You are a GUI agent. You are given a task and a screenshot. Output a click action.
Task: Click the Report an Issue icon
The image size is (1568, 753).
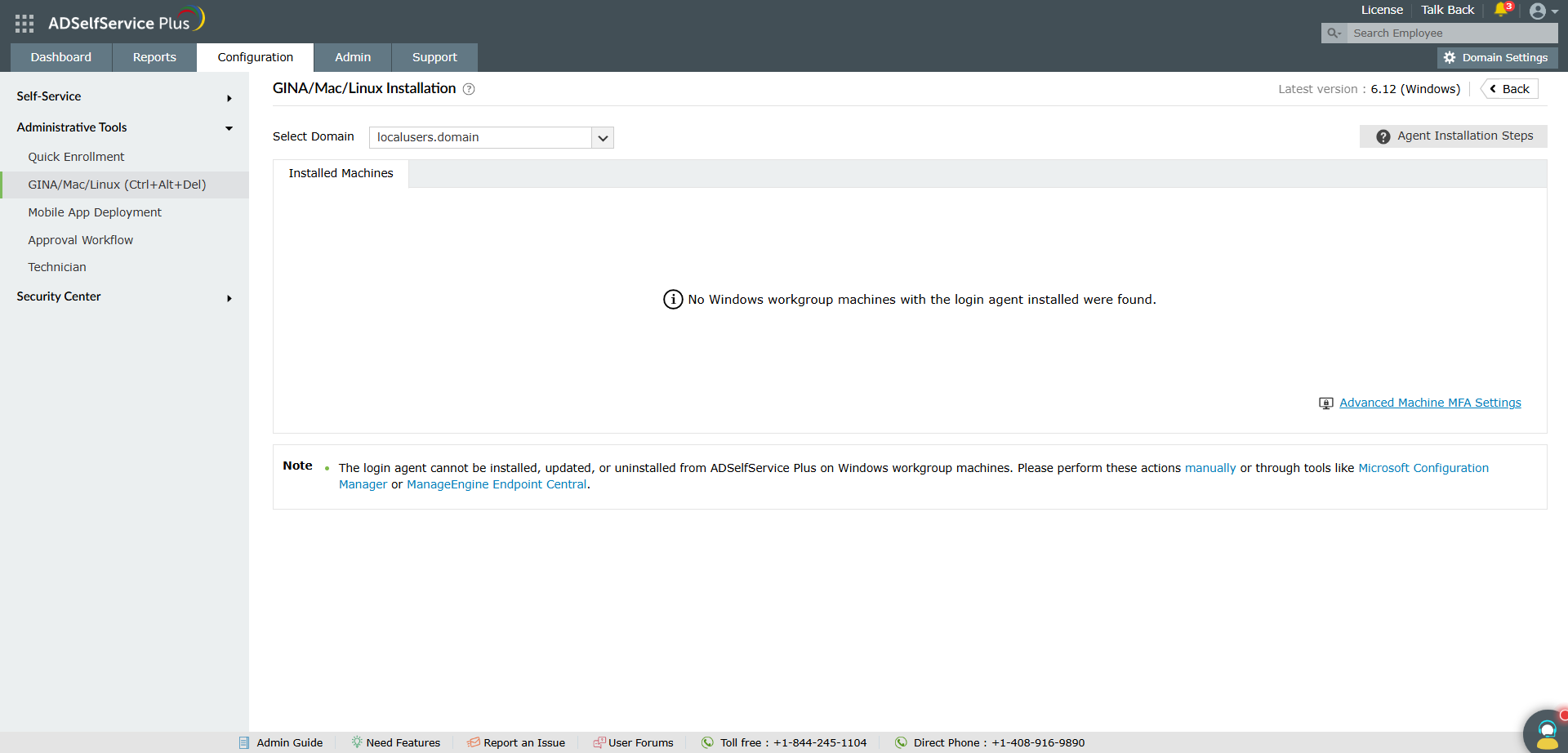(x=472, y=742)
